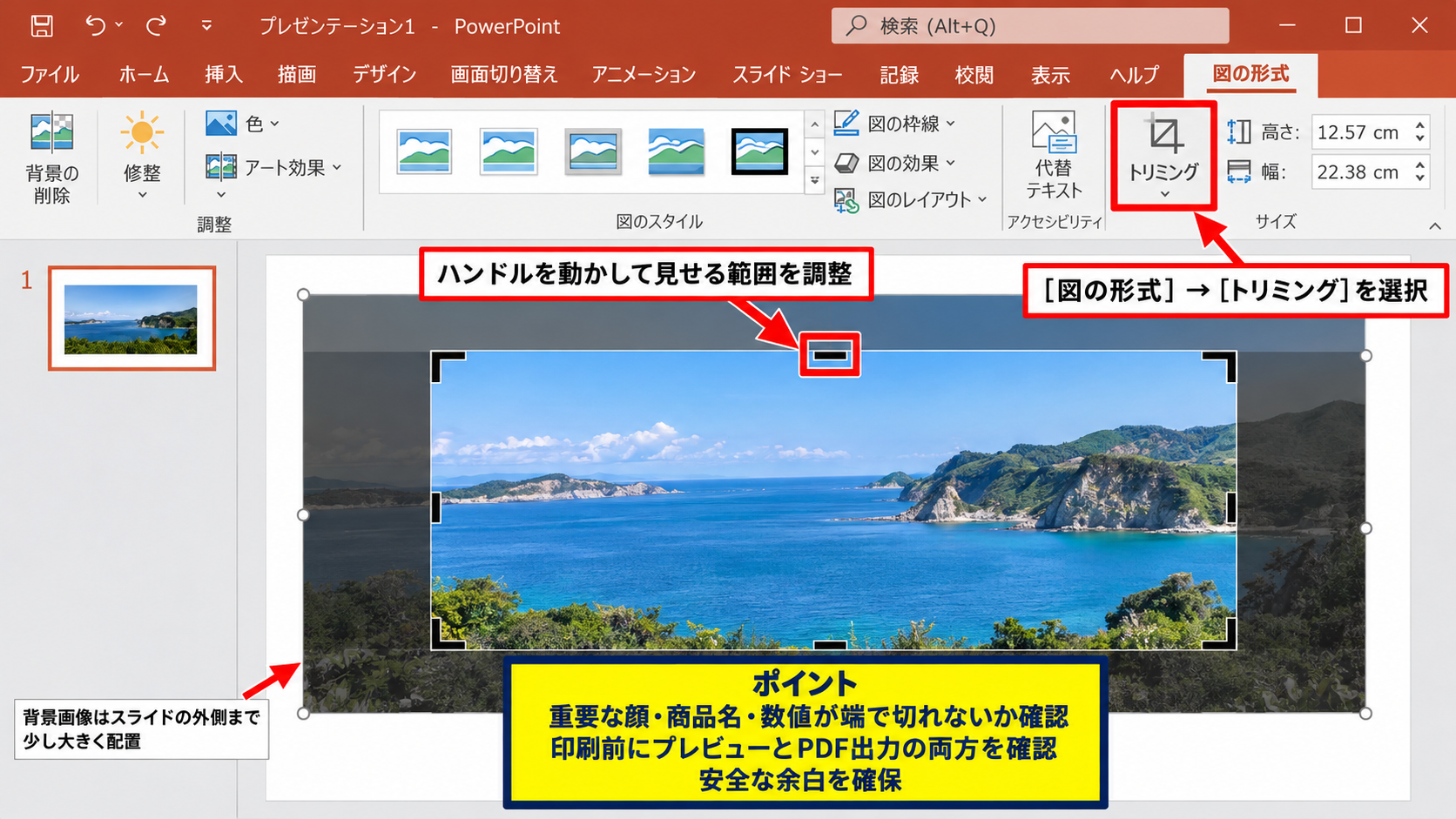The height and width of the screenshot is (819, 1456).
Task: Collapse the ribbon with the chevron
Action: point(1435,226)
